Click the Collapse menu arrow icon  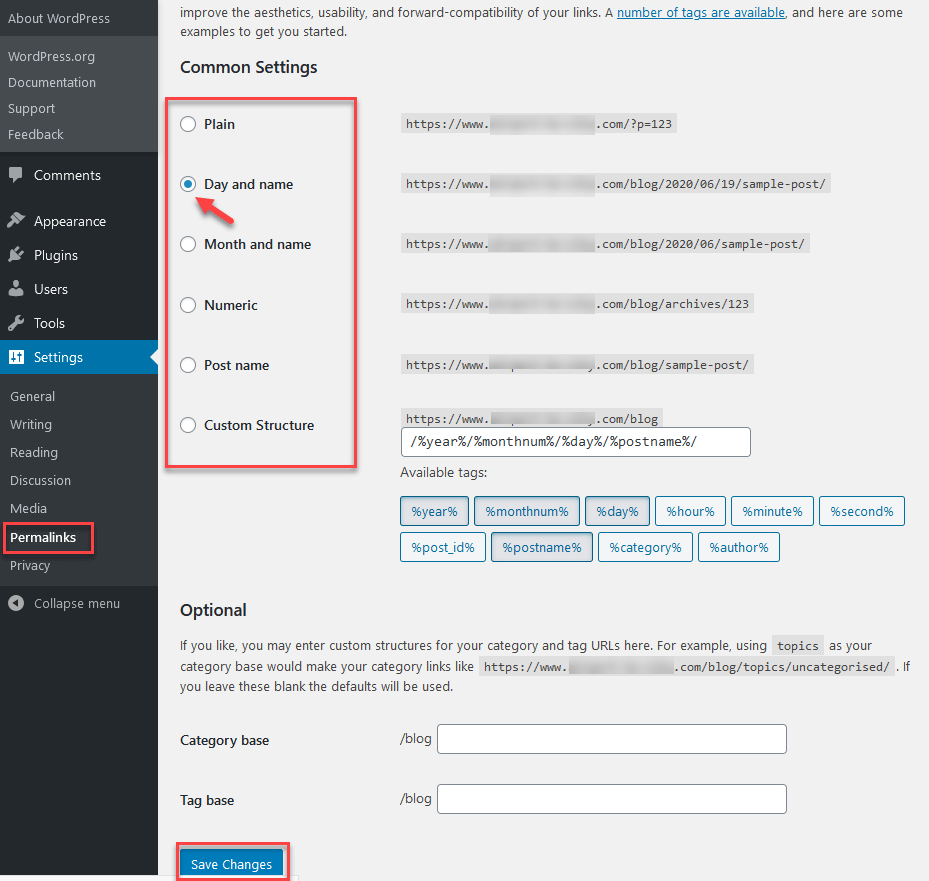pos(16,603)
